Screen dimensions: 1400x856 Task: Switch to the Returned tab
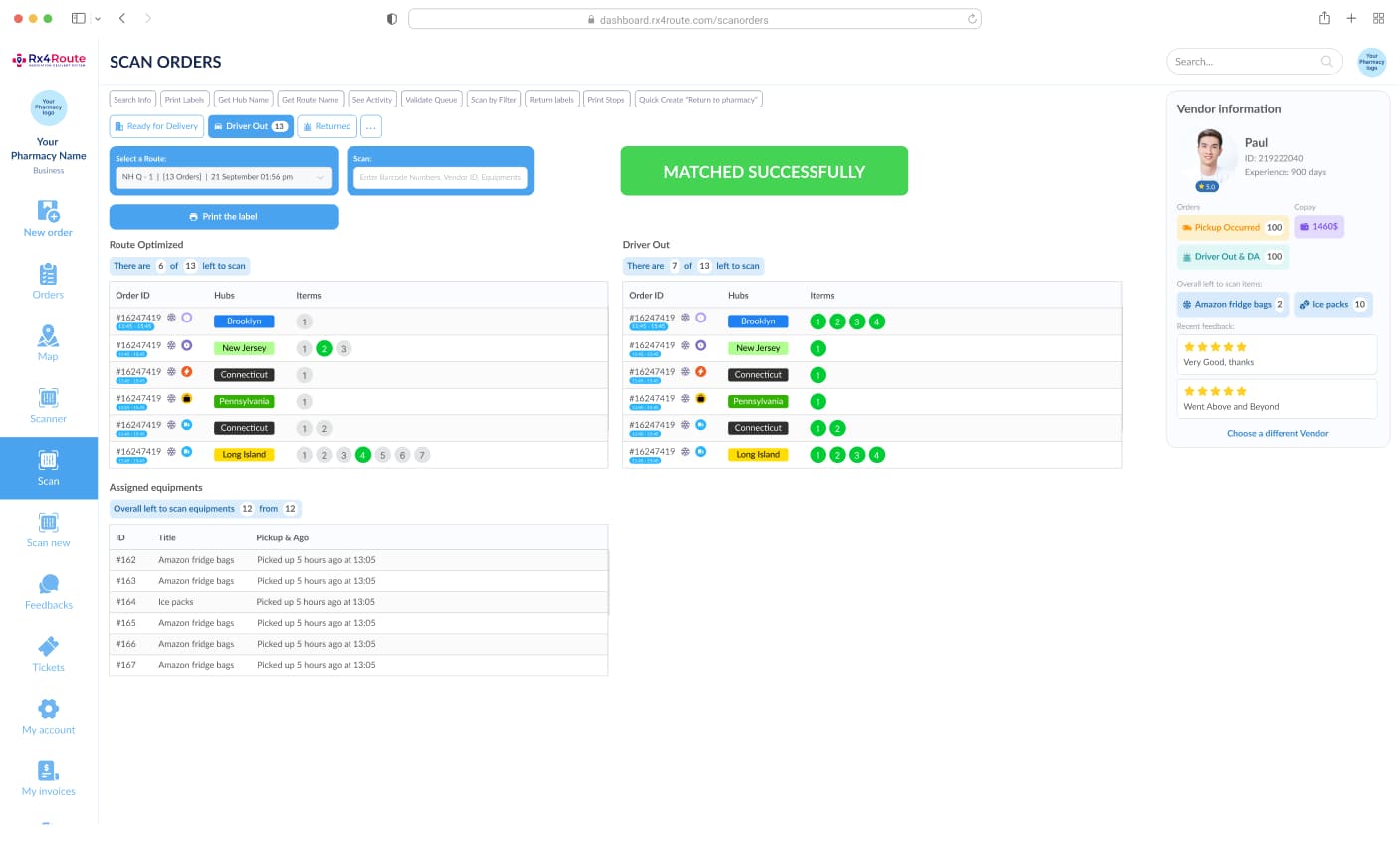(327, 127)
